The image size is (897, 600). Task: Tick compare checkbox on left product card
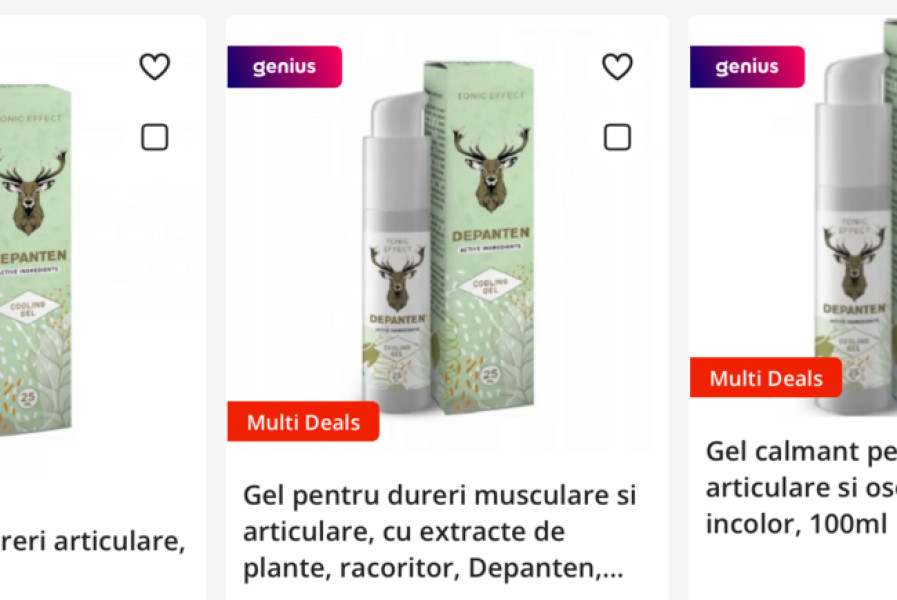pyautogui.click(x=154, y=137)
